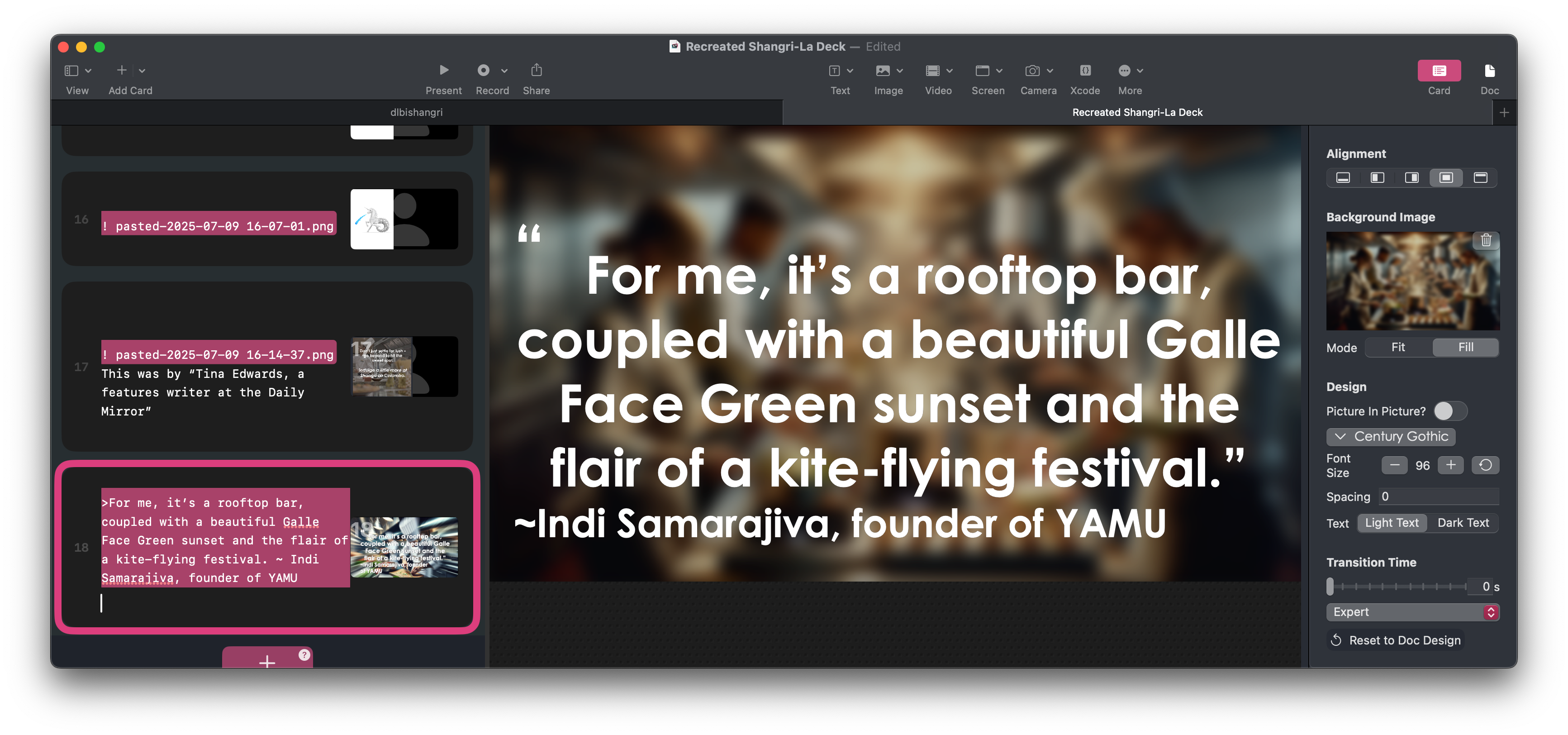Select the Card inspector button
Screen dimensions: 1568x735
(1439, 71)
